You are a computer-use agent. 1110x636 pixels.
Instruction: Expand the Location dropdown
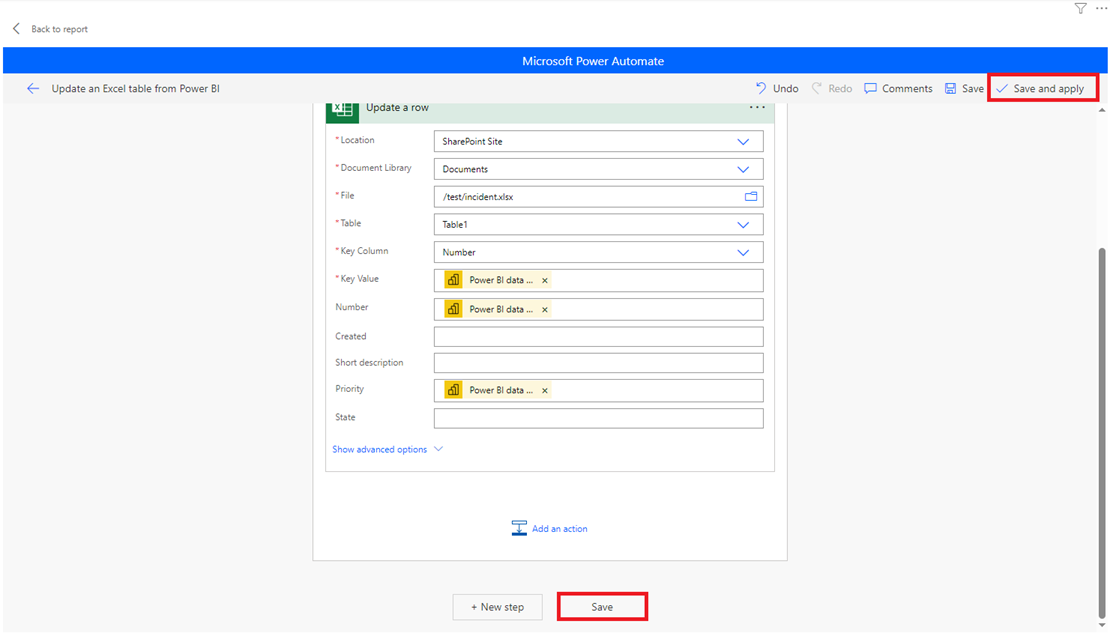tap(743, 142)
